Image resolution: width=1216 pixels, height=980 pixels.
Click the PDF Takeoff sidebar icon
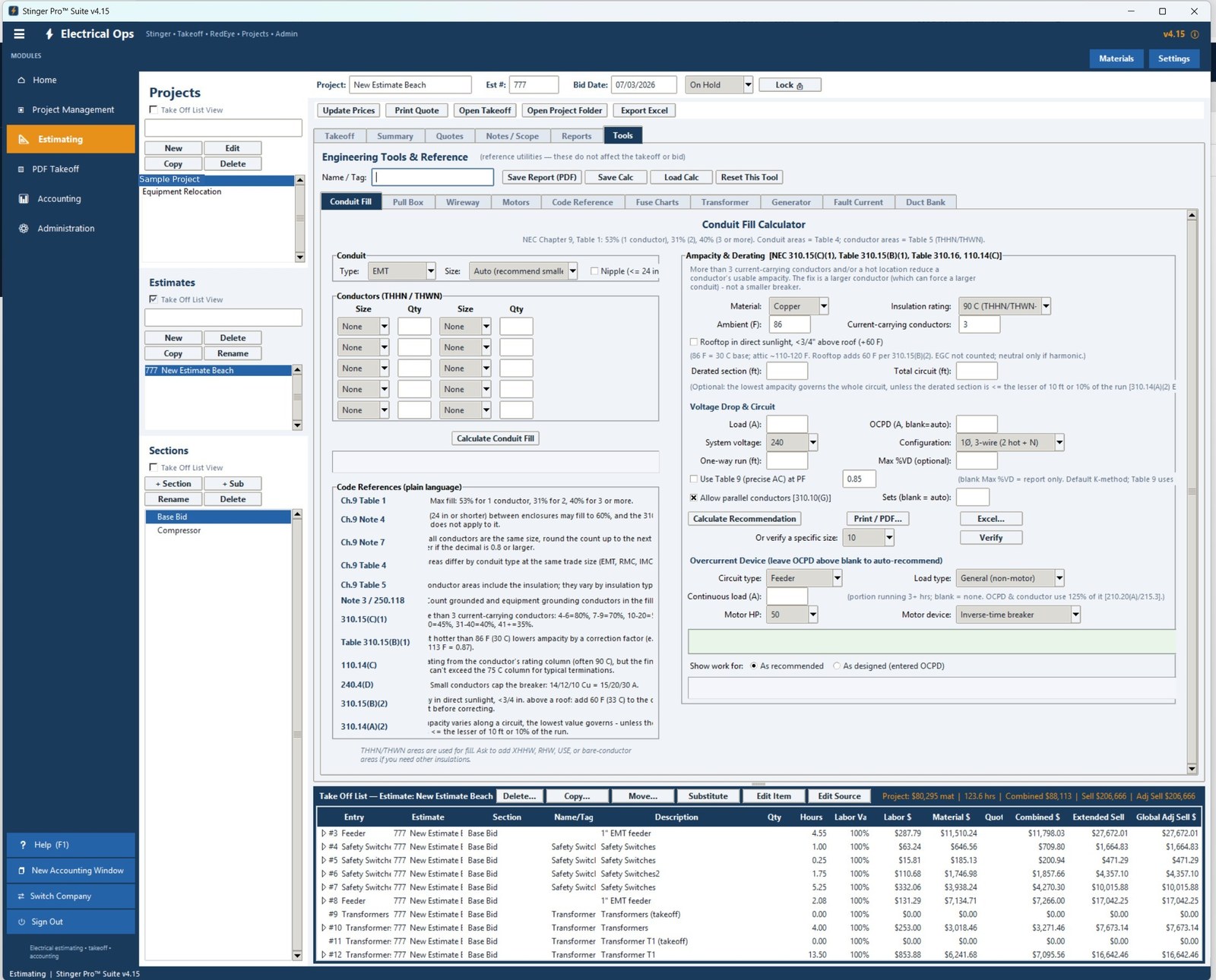click(21, 169)
